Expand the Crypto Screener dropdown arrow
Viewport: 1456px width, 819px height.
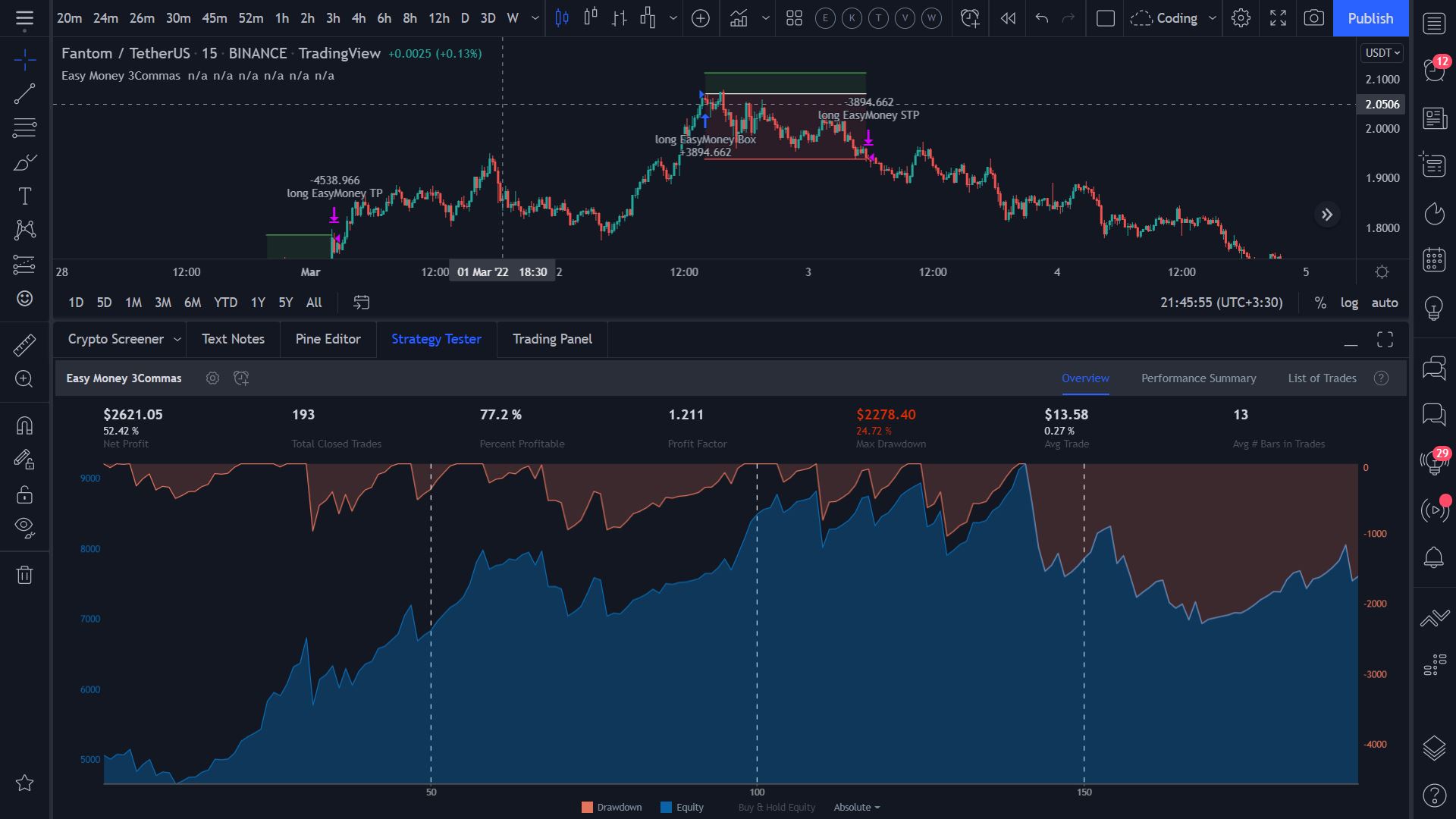point(177,340)
